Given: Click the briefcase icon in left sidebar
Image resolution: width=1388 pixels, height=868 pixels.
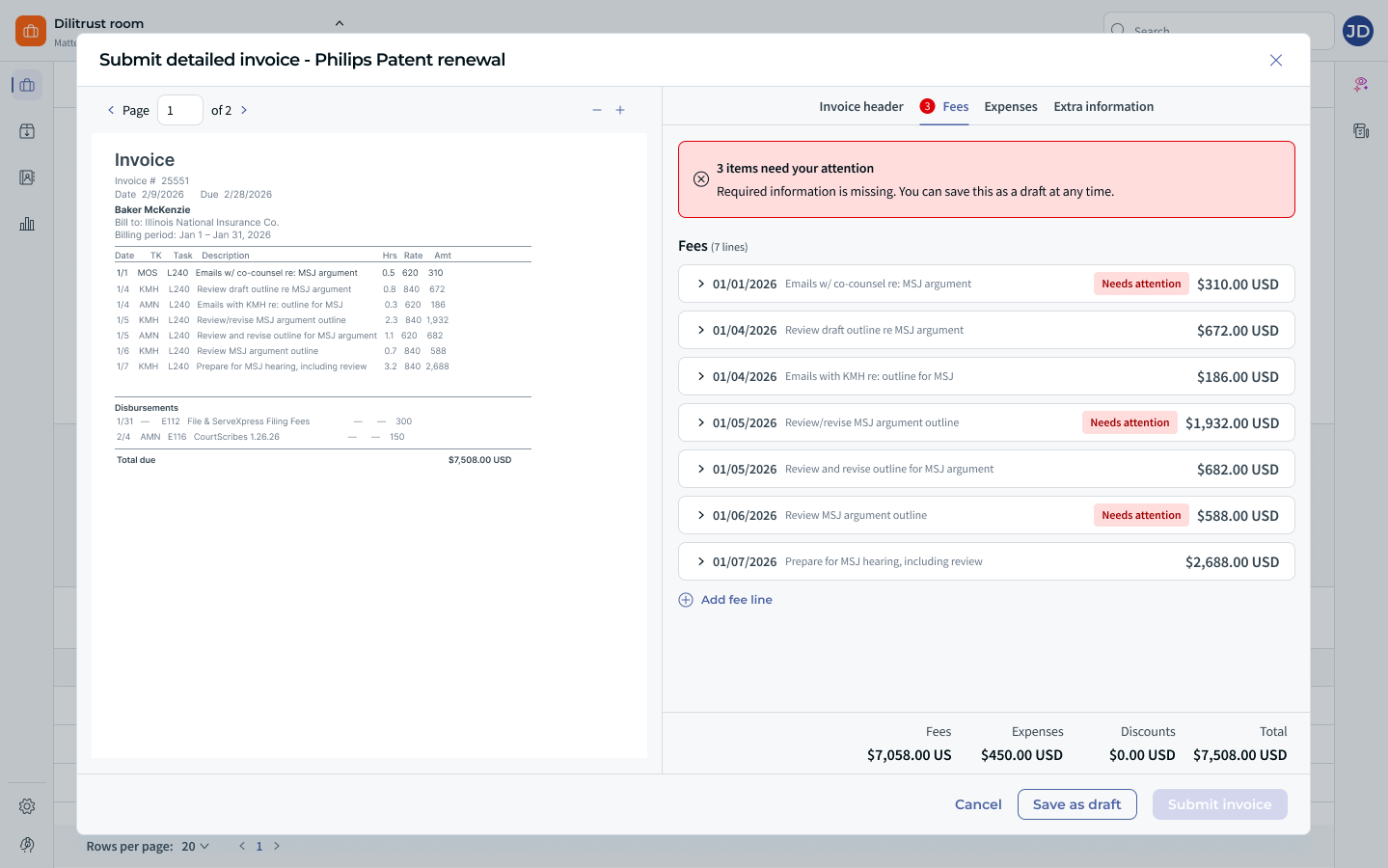Looking at the screenshot, I should pyautogui.click(x=27, y=85).
